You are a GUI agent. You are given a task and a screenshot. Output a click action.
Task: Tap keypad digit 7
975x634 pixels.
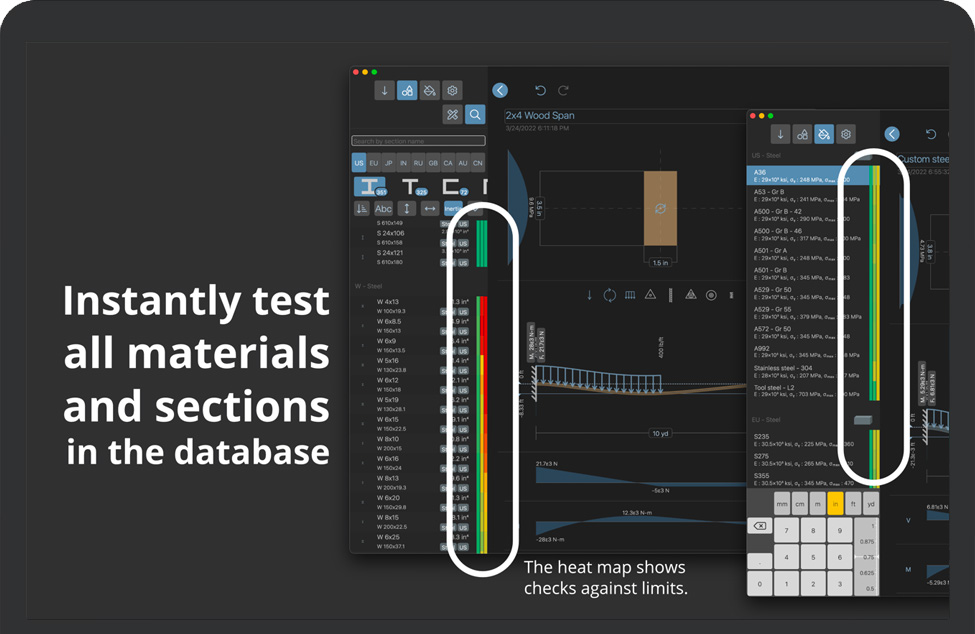pos(787,530)
